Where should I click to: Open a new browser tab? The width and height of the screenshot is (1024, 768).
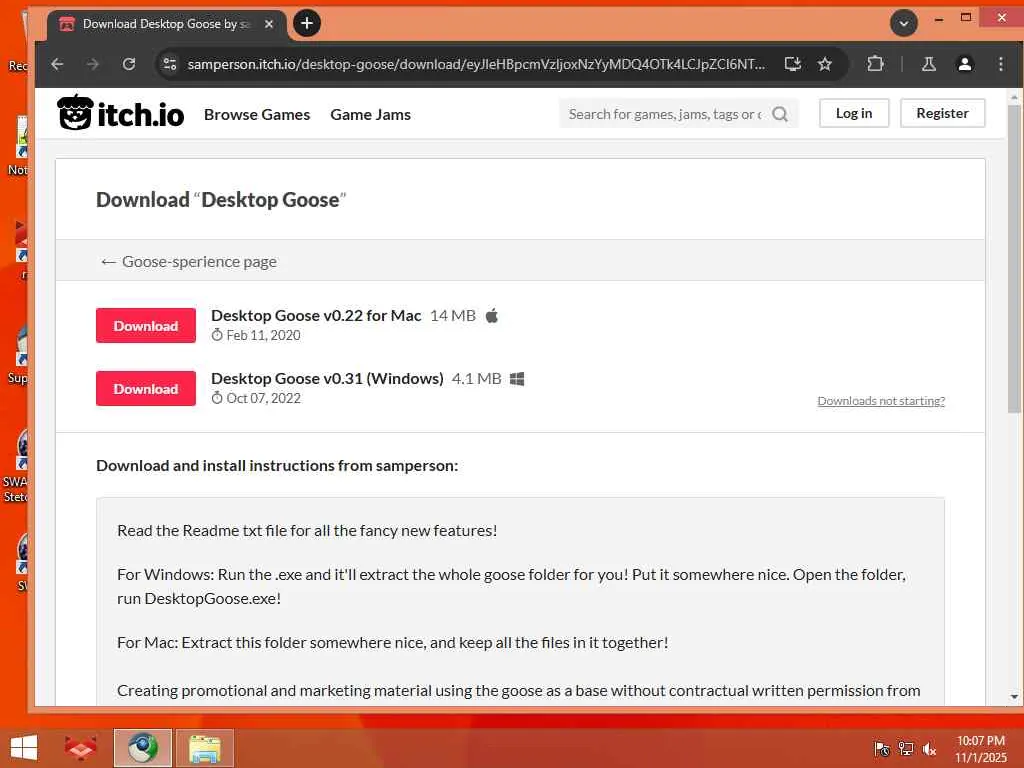(x=307, y=24)
